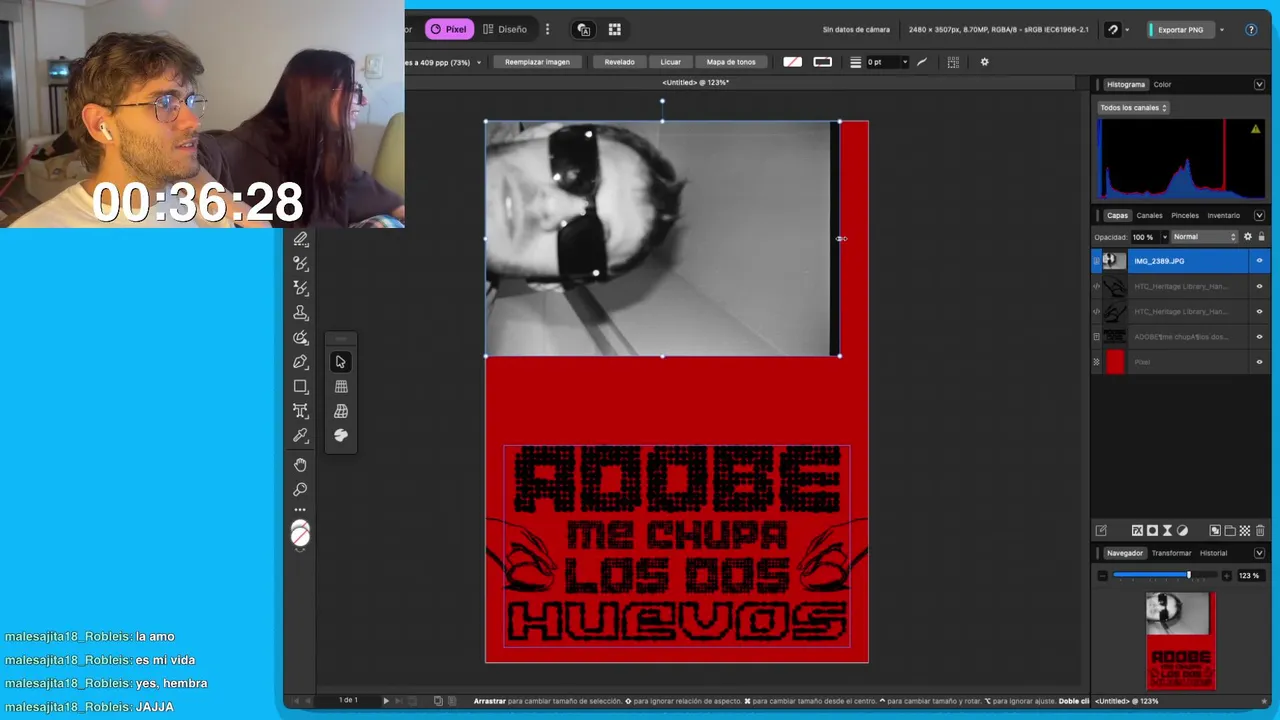The height and width of the screenshot is (720, 1280).
Task: Click the Revelado button
Action: [619, 62]
